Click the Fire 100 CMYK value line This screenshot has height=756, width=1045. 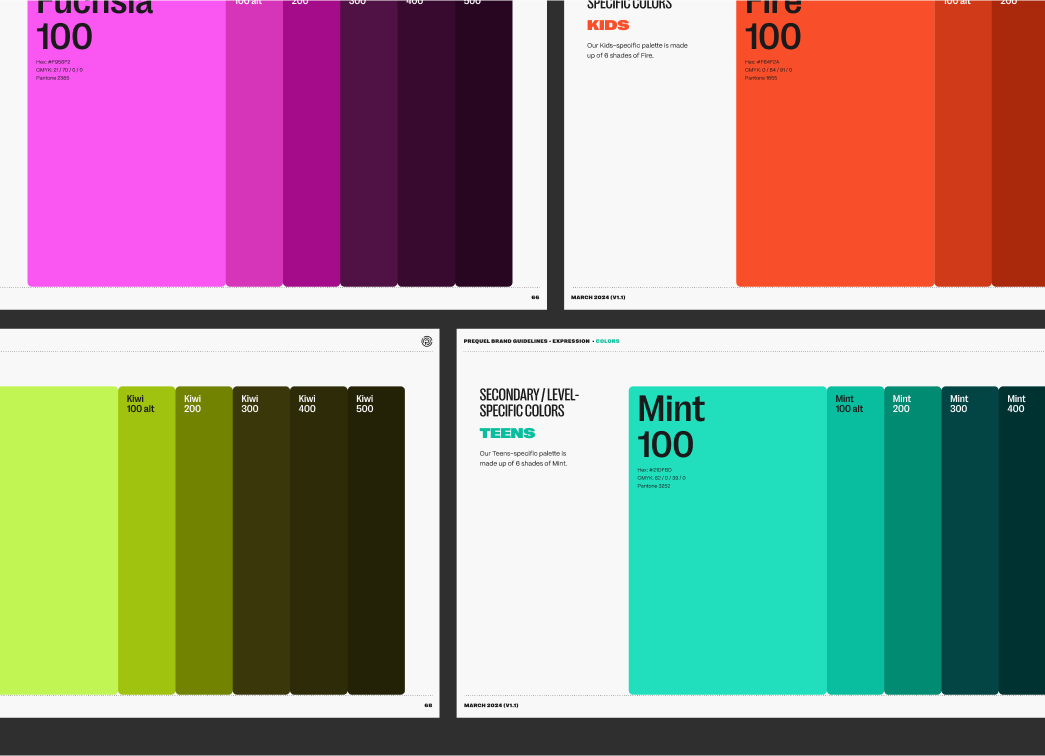click(768, 70)
